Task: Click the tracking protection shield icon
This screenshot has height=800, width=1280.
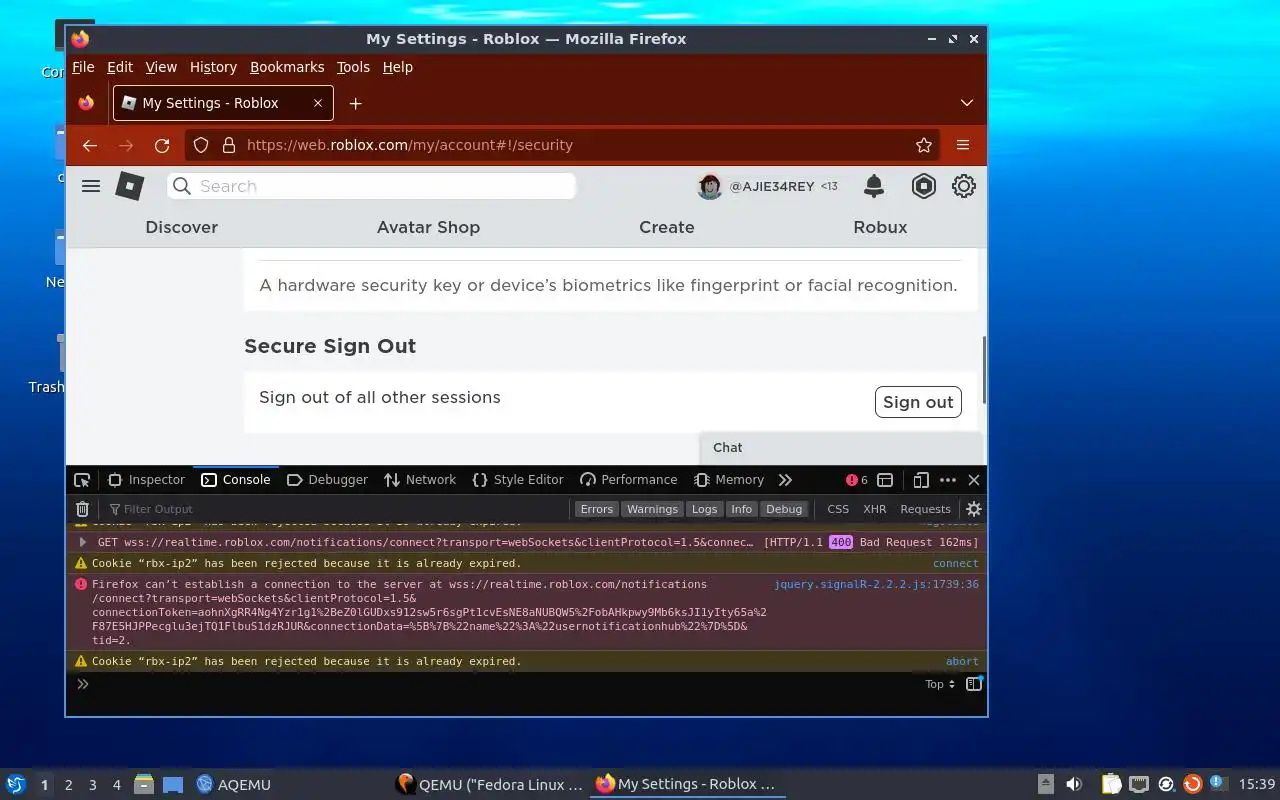Action: (x=201, y=145)
